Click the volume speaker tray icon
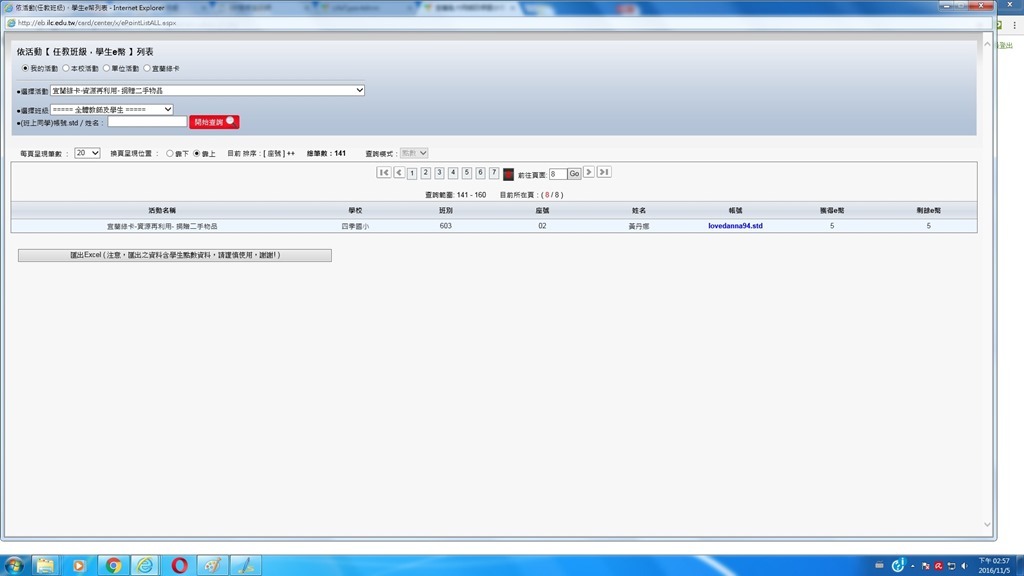The image size is (1024, 576). coord(965,566)
